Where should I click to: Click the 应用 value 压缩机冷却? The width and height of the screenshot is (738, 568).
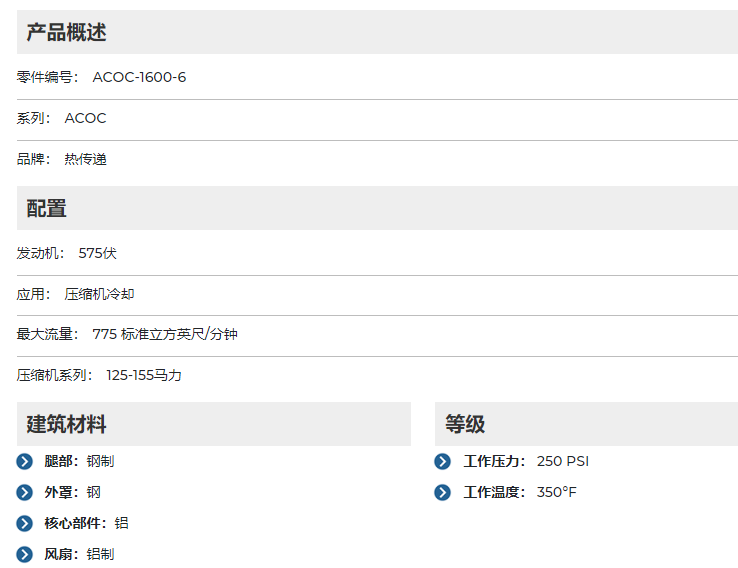[x=99, y=294]
